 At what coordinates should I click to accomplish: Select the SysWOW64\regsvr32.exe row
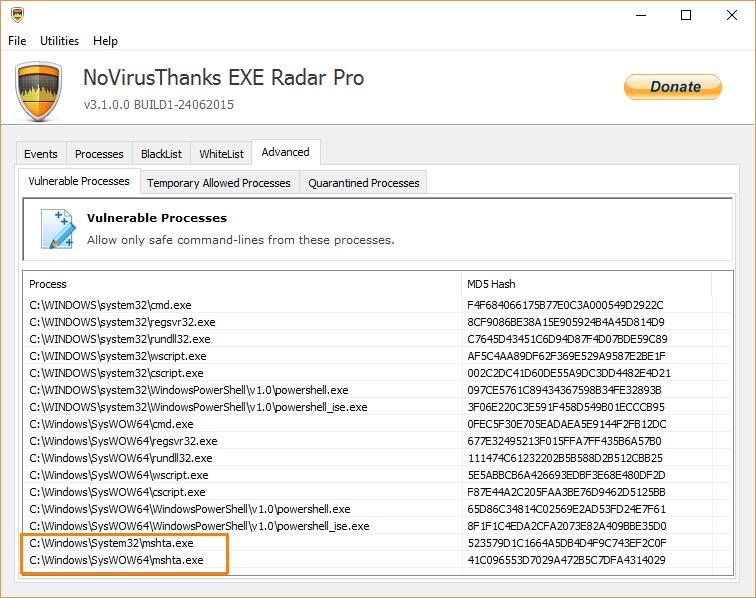(378, 441)
